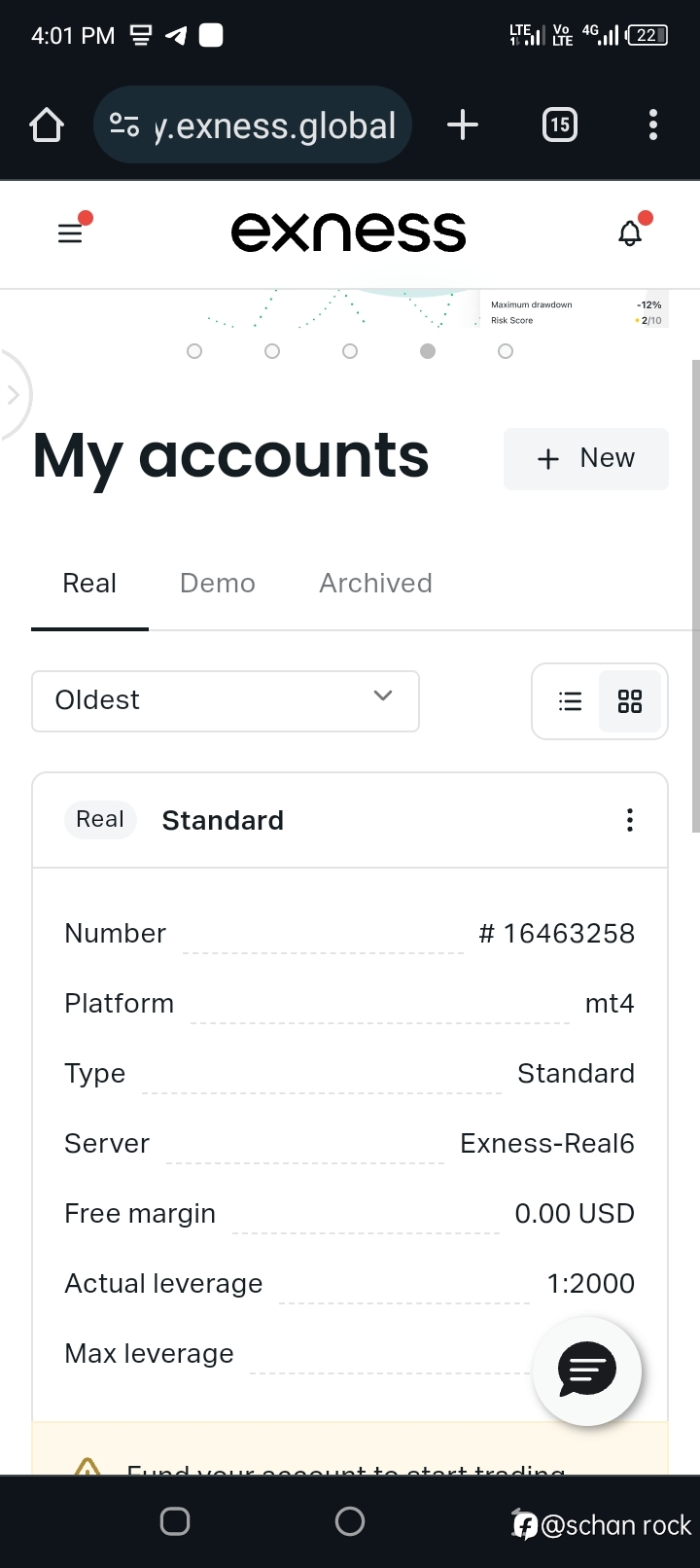Click the Standard account title
Screen dimensions: 700x1568
click(x=223, y=821)
